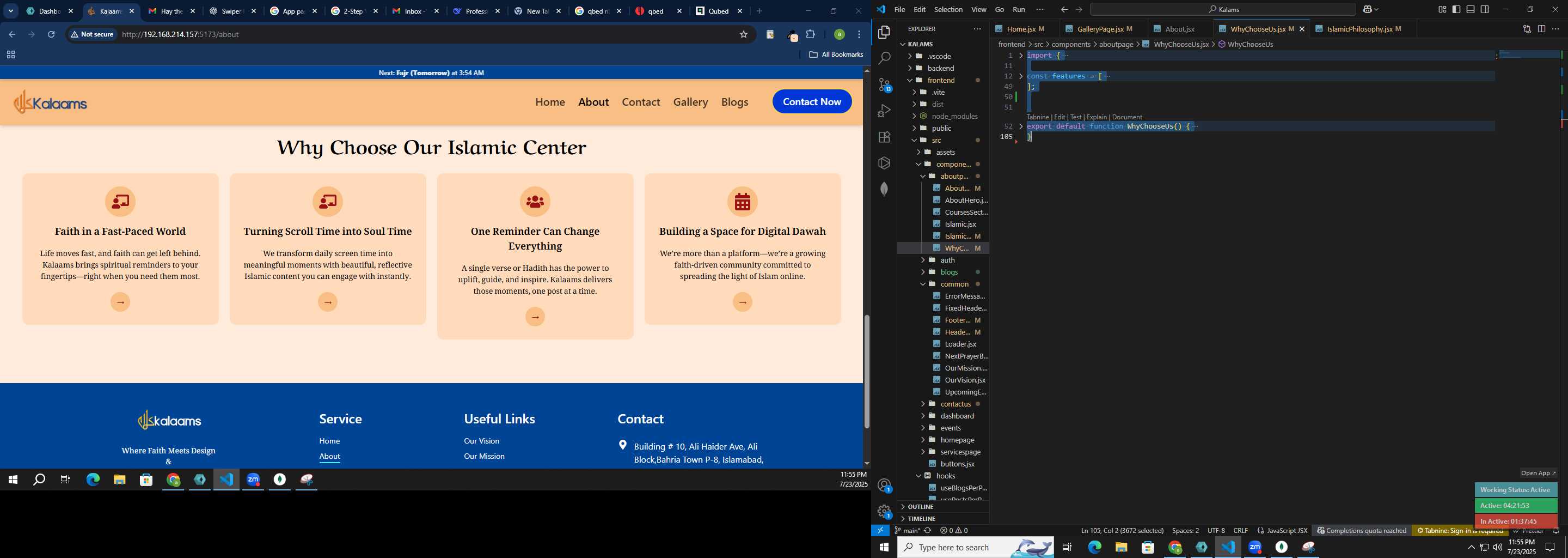
Task: Collapse the src folder in Explorer
Action: [942, 140]
